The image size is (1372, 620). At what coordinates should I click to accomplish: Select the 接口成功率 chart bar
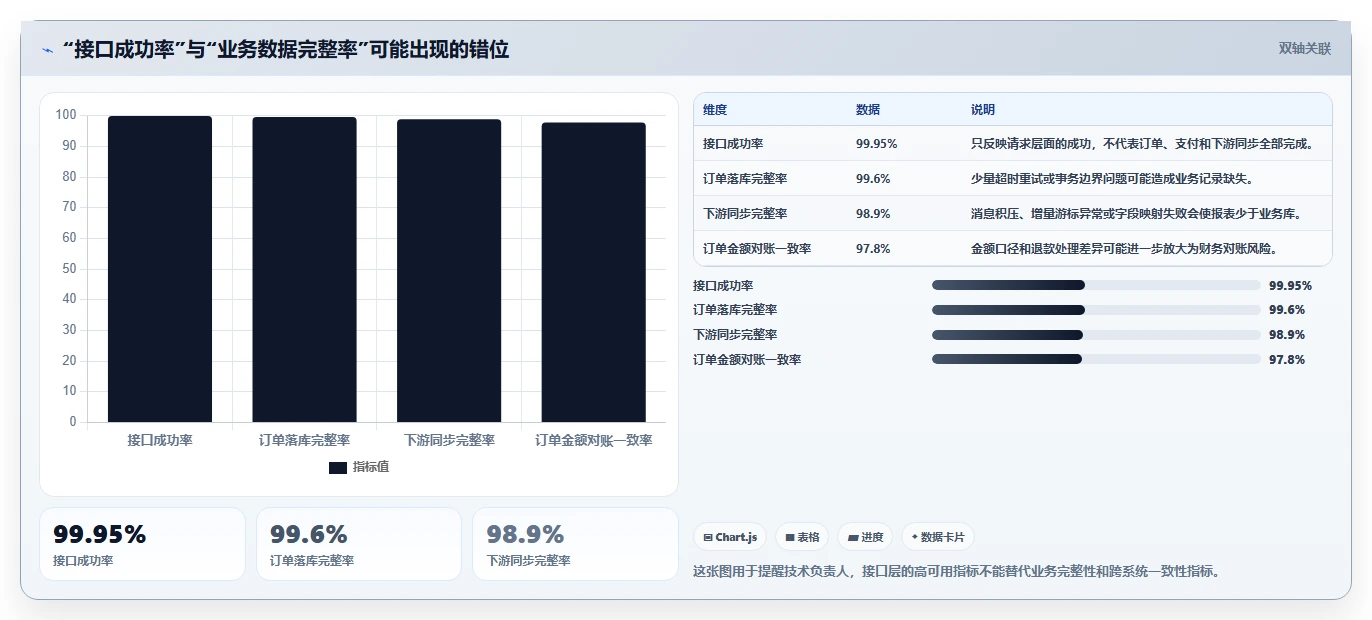[160, 269]
